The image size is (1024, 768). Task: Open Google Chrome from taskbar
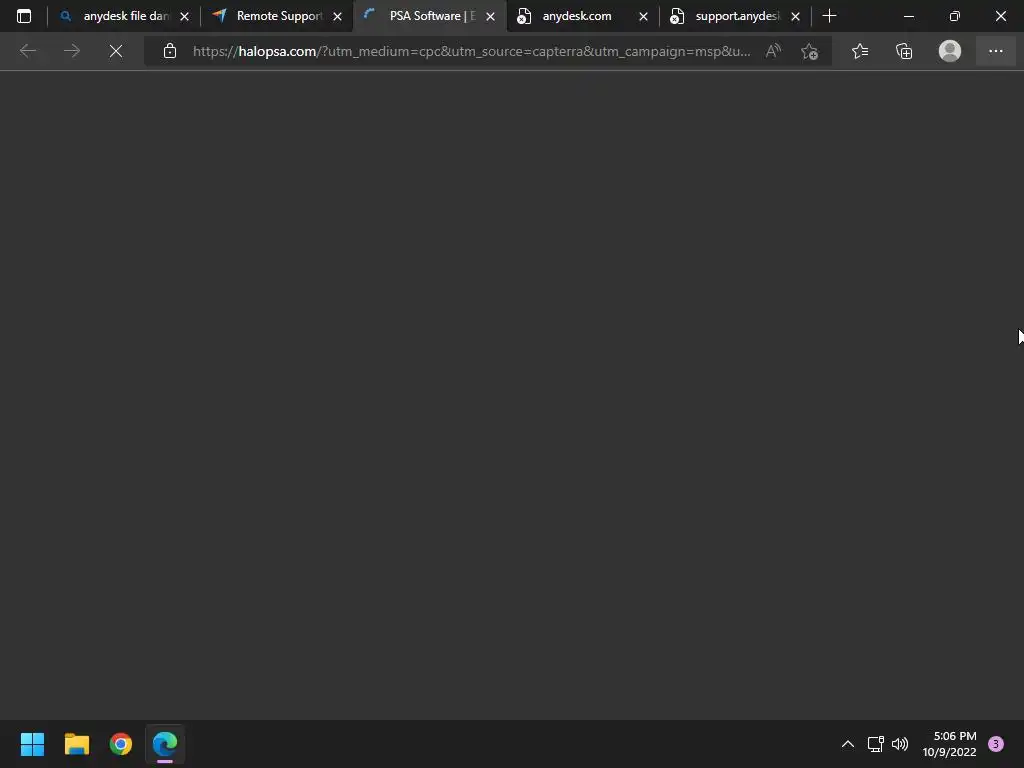tap(121, 744)
